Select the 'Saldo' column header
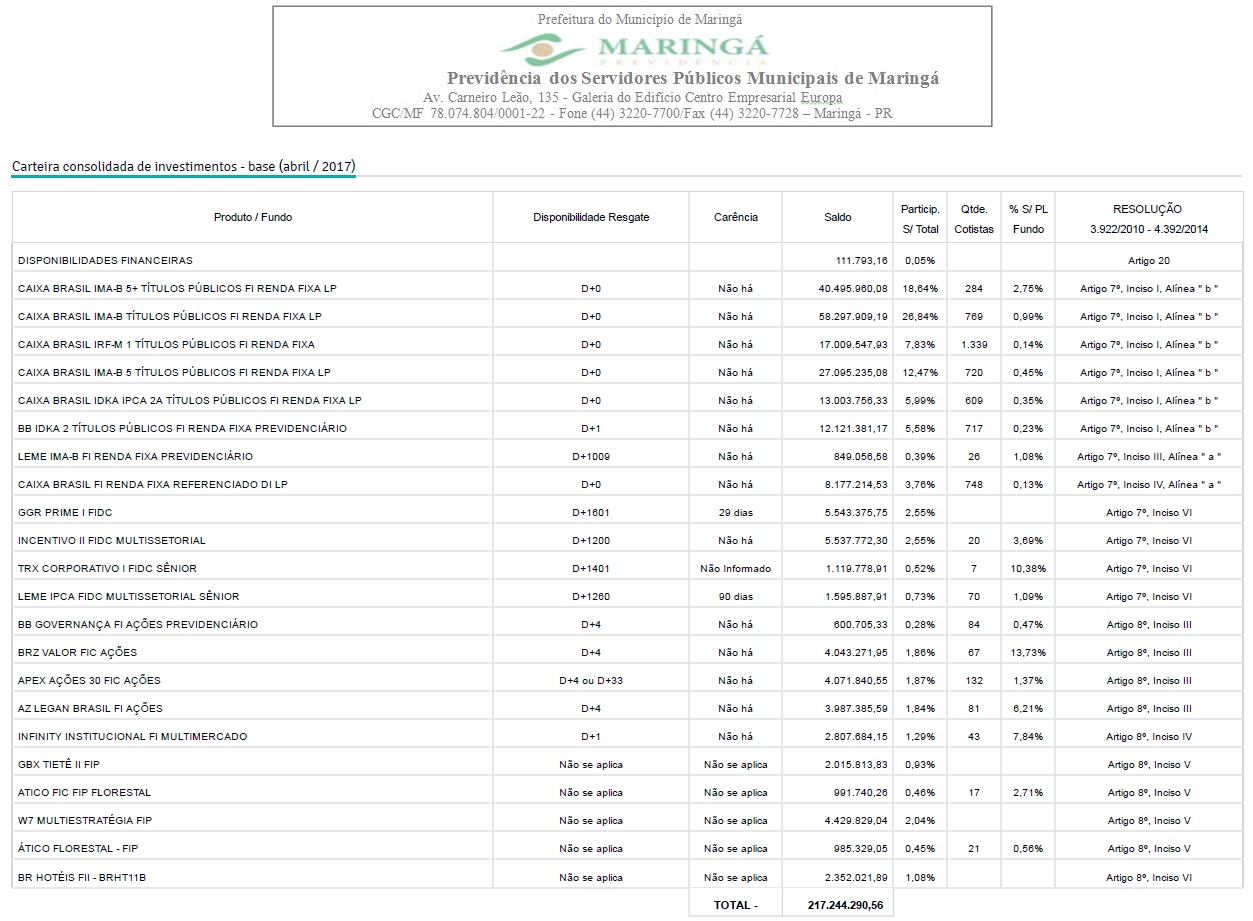Image resolution: width=1253 pixels, height=921 pixels. click(x=837, y=217)
